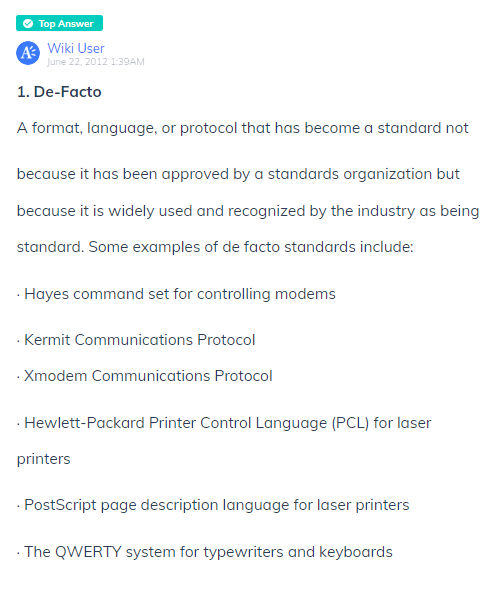Click the QWERTY system bullet line
The image size is (495, 589).
(x=205, y=552)
